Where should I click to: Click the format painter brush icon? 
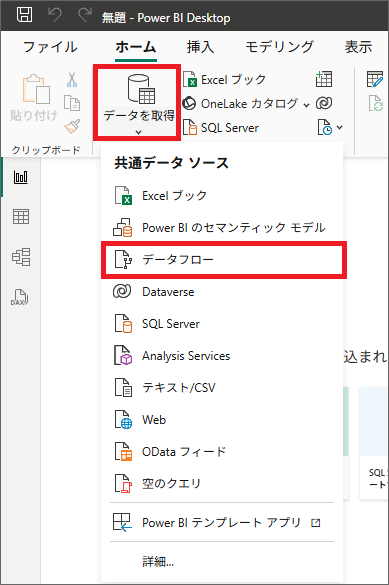click(72, 126)
